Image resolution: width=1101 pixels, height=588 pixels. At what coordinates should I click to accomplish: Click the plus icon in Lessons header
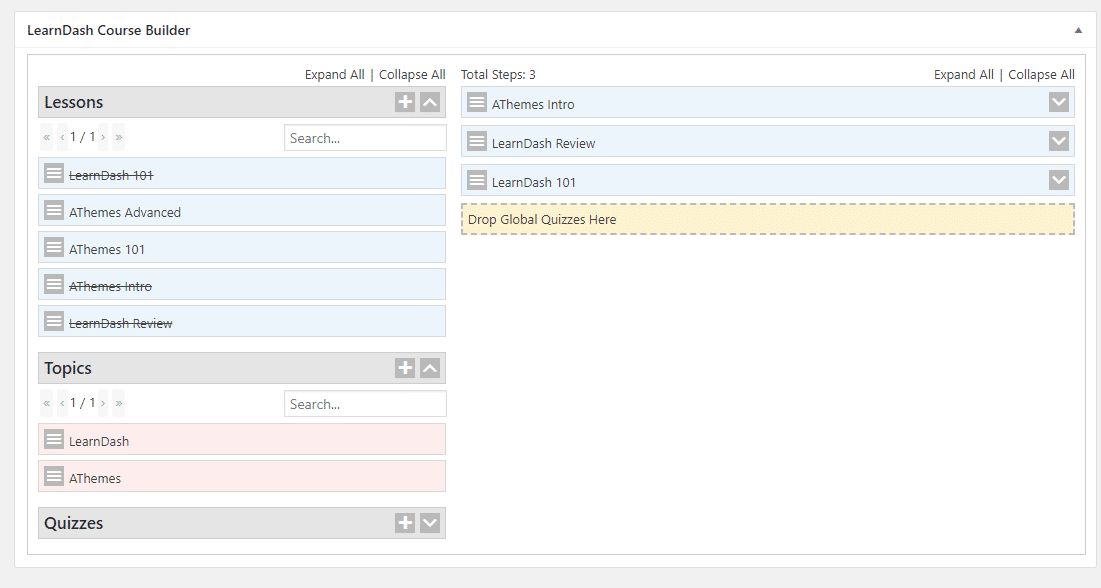pyautogui.click(x=404, y=102)
